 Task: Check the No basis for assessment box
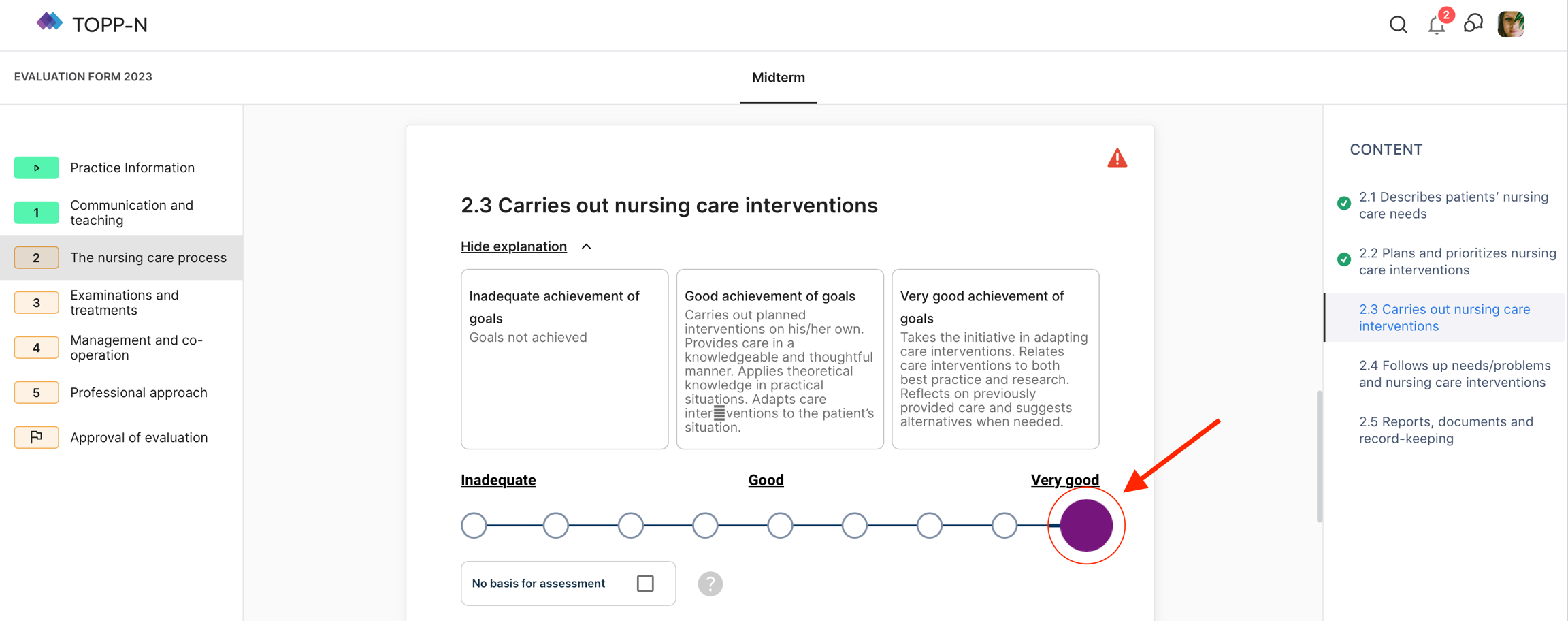645,584
